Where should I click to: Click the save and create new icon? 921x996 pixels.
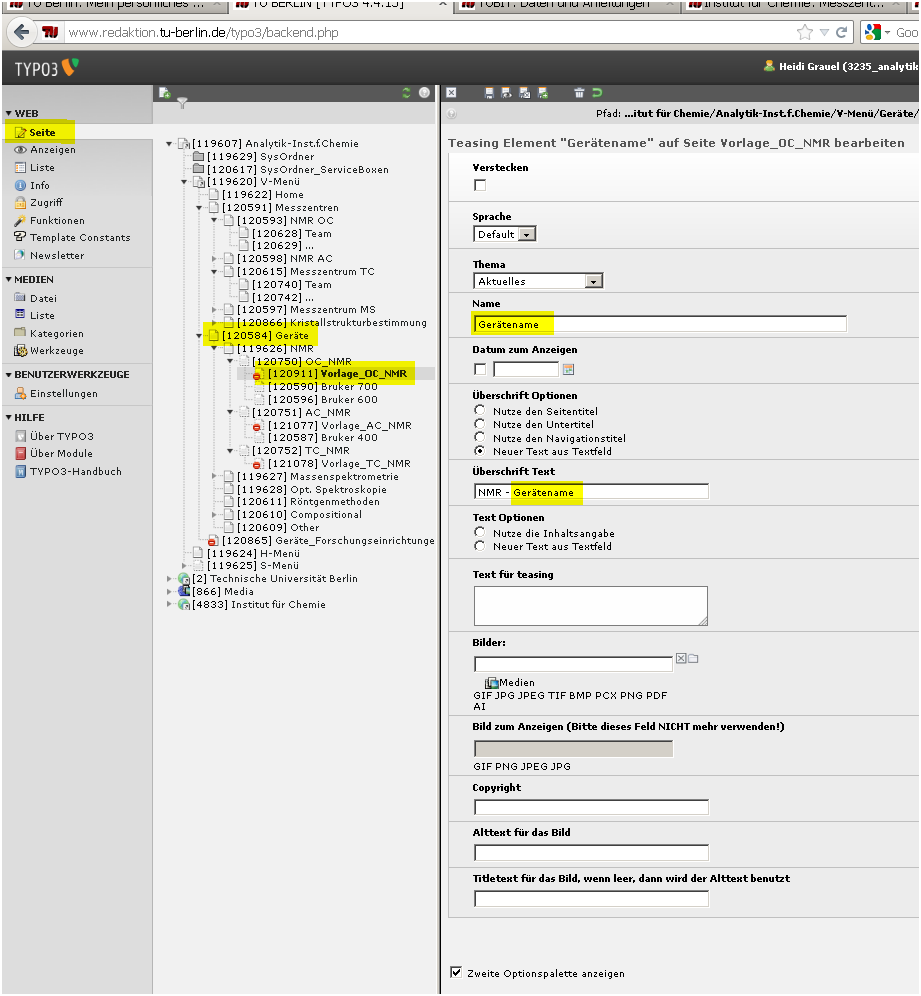(x=543, y=93)
